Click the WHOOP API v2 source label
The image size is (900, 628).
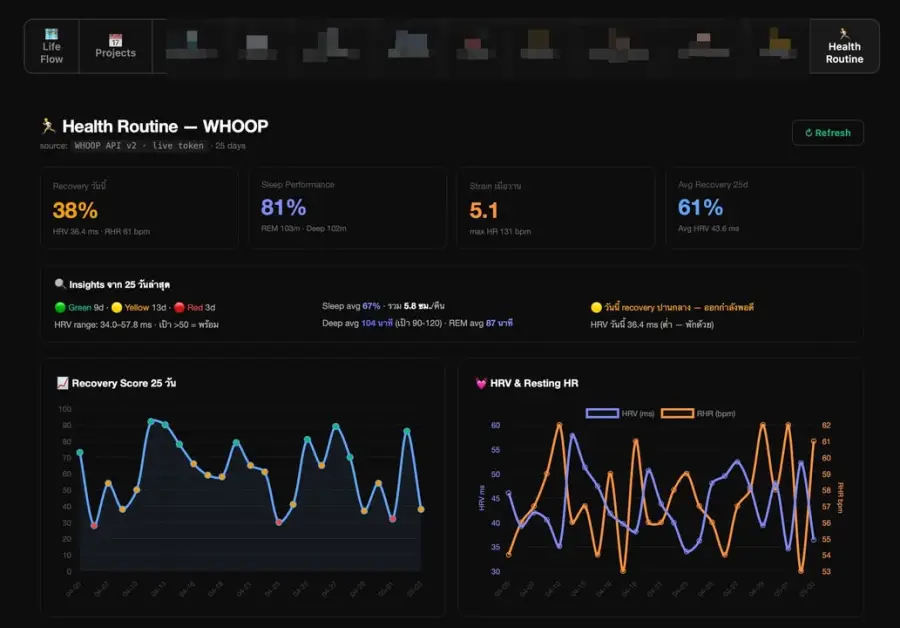point(106,146)
